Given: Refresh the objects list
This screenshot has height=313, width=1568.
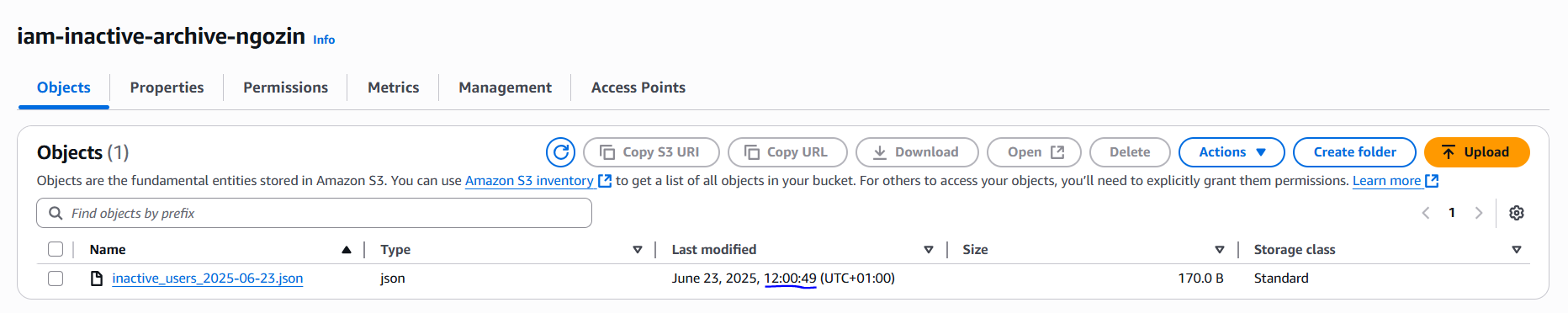Looking at the screenshot, I should [x=560, y=152].
